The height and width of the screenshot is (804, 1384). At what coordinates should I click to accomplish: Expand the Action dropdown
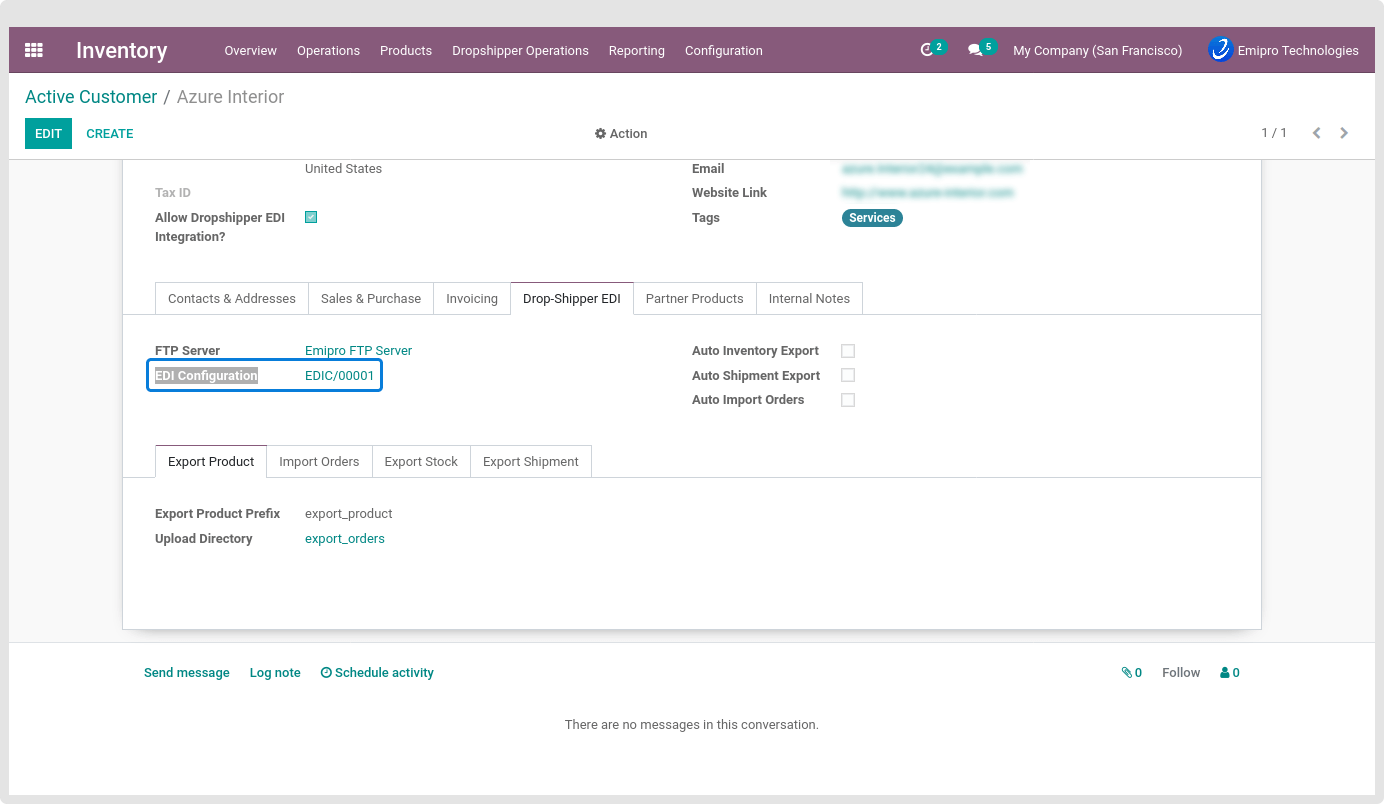(x=621, y=134)
